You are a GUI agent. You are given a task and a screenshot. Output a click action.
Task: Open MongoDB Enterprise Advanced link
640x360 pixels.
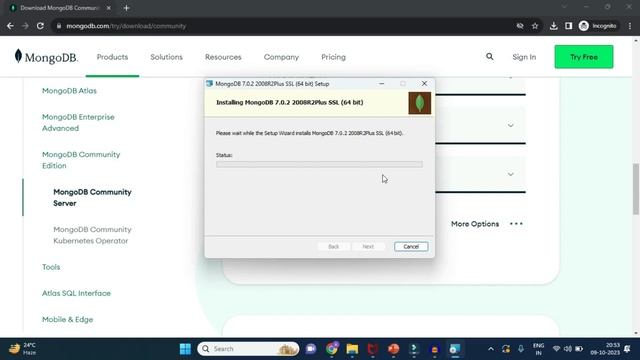click(x=78, y=122)
